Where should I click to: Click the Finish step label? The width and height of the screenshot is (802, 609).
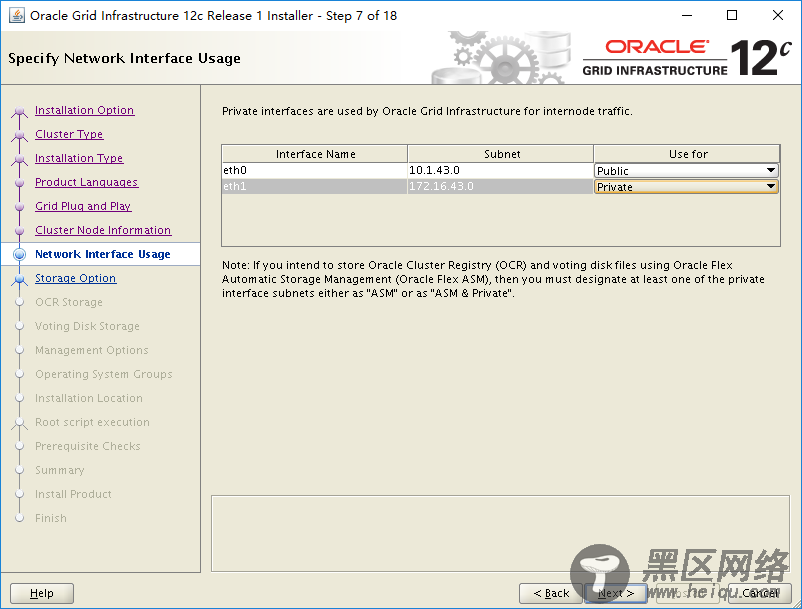(51, 518)
